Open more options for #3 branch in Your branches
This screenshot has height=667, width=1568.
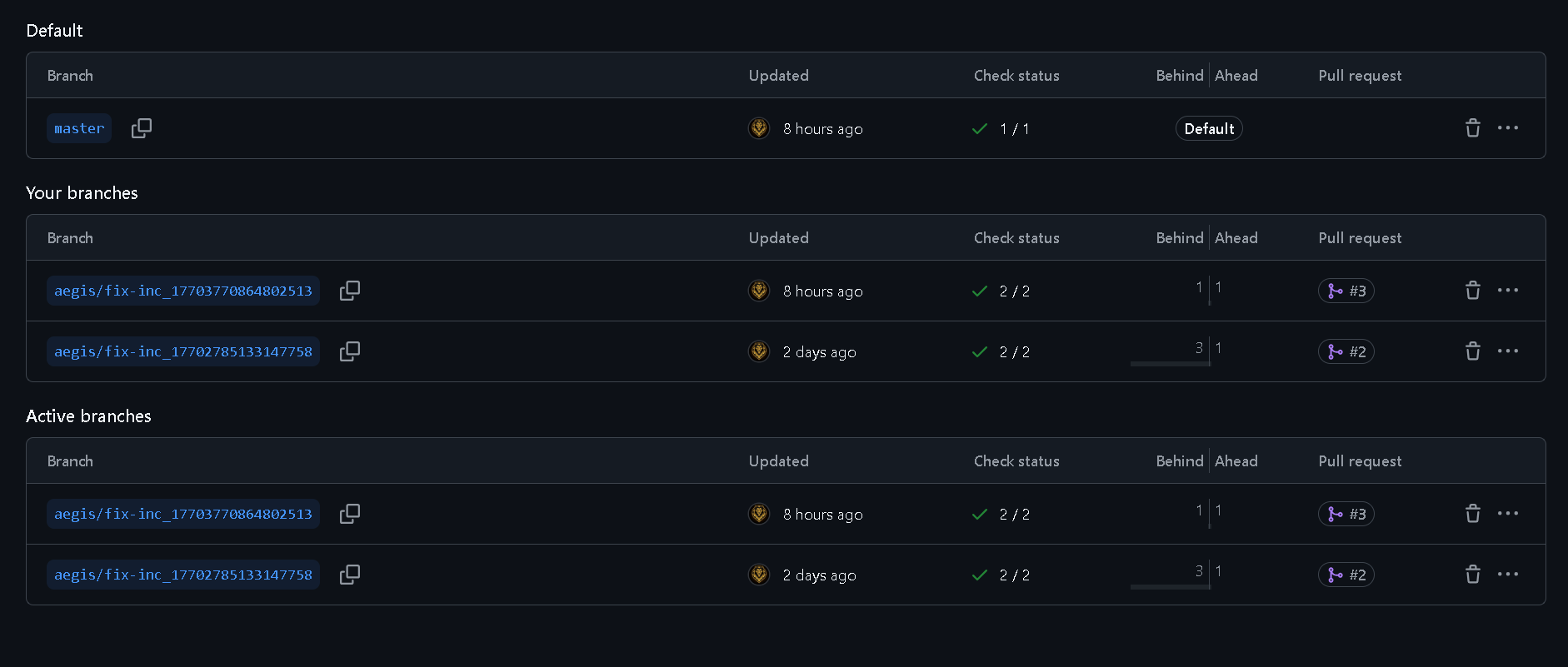coord(1507,291)
